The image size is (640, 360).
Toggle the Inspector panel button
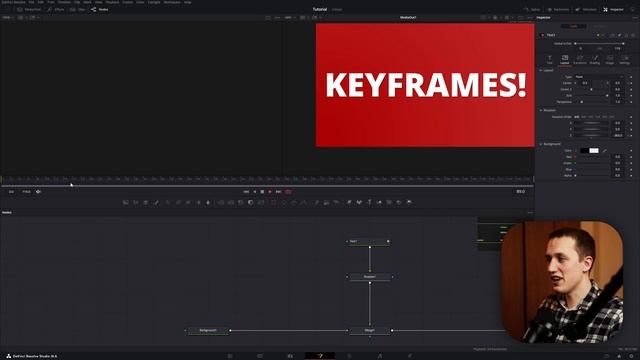(613, 9)
